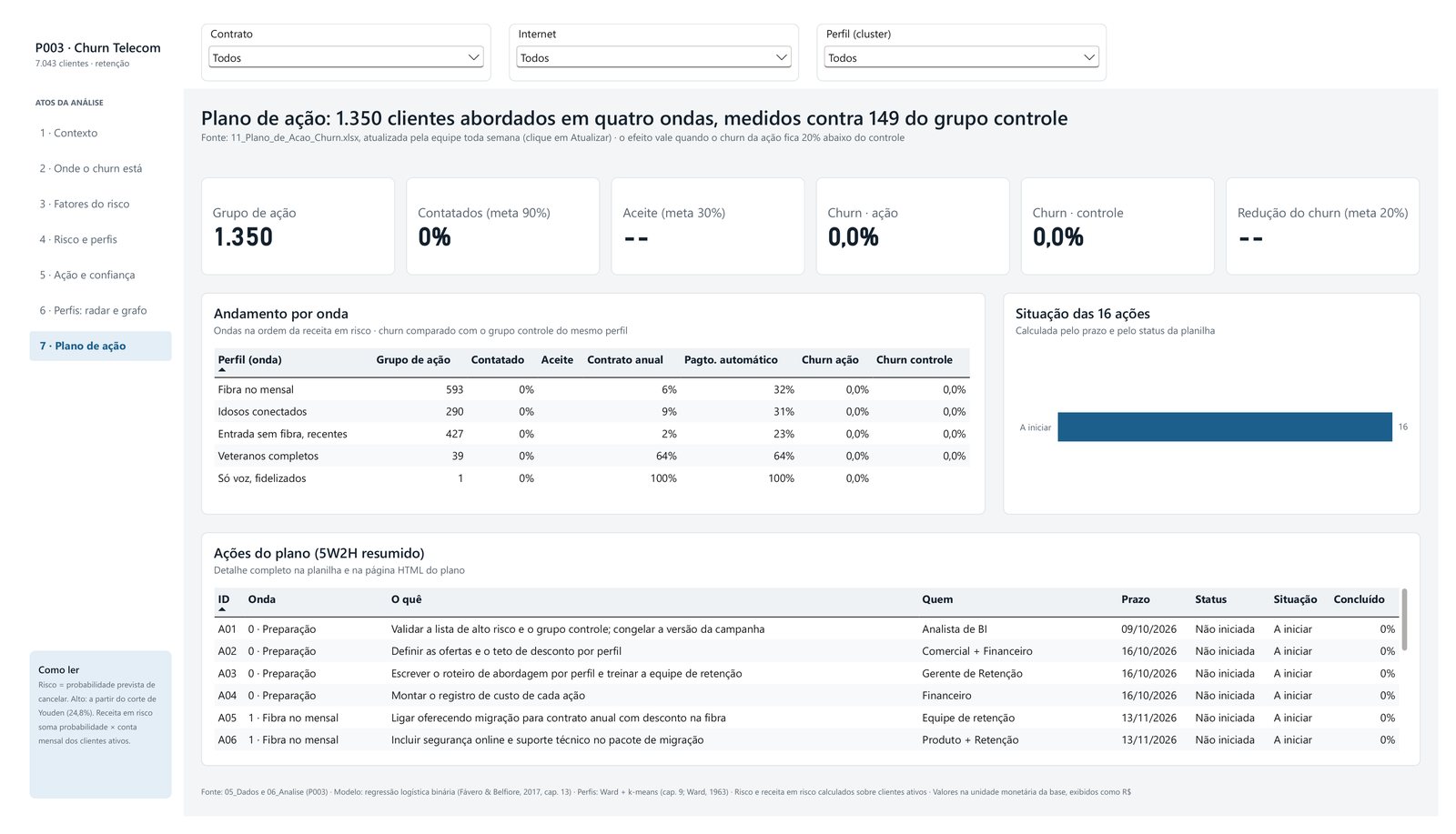Go to page 5 · Ação e confiança
Screen dimensions: 1456x834
[100, 275]
